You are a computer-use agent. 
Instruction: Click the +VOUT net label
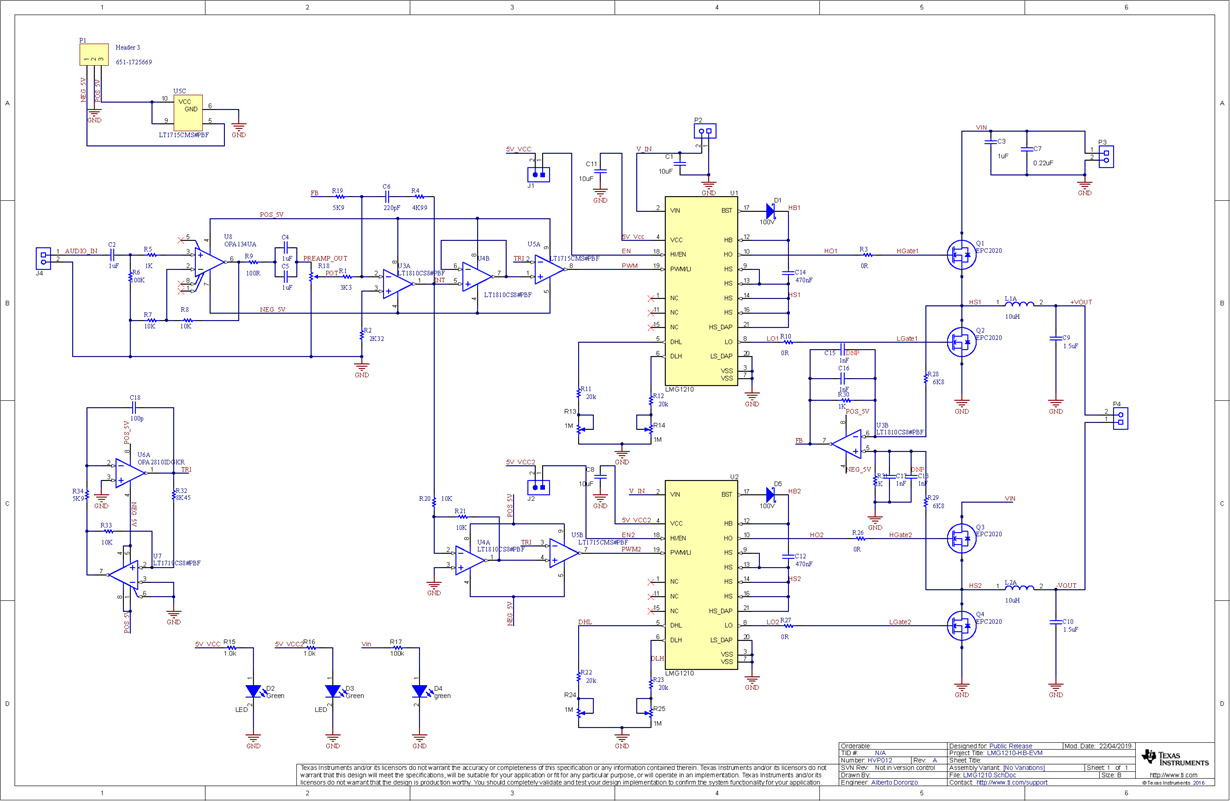click(x=1080, y=301)
